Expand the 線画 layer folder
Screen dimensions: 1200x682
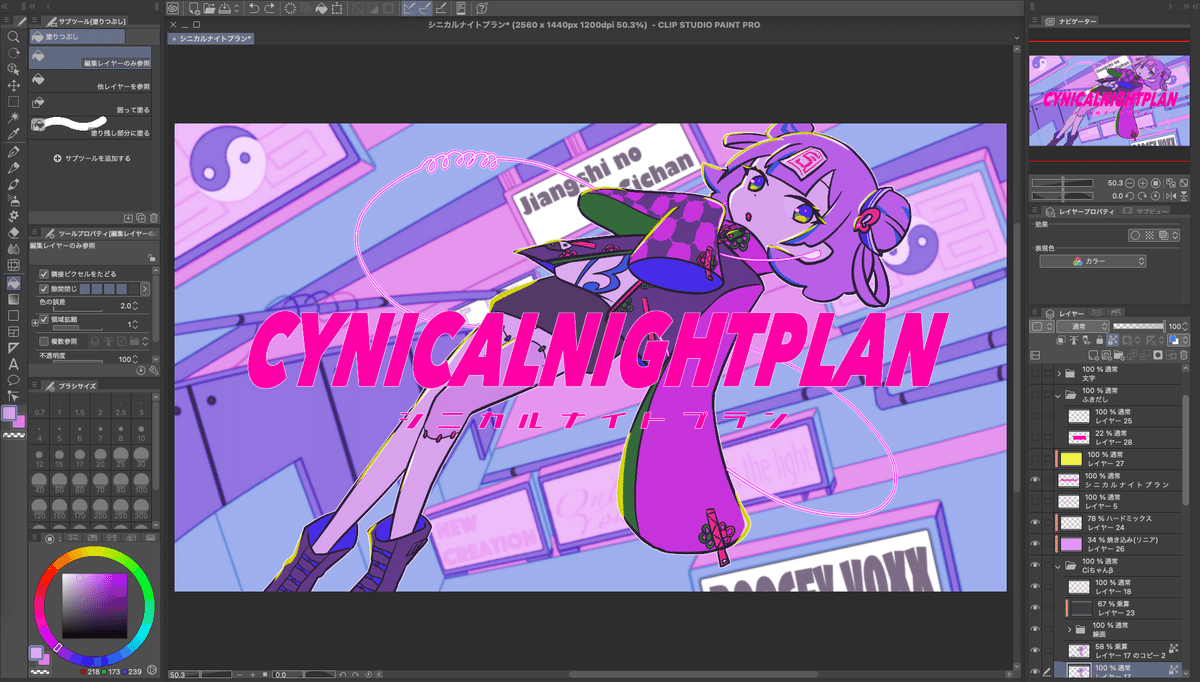1069,629
